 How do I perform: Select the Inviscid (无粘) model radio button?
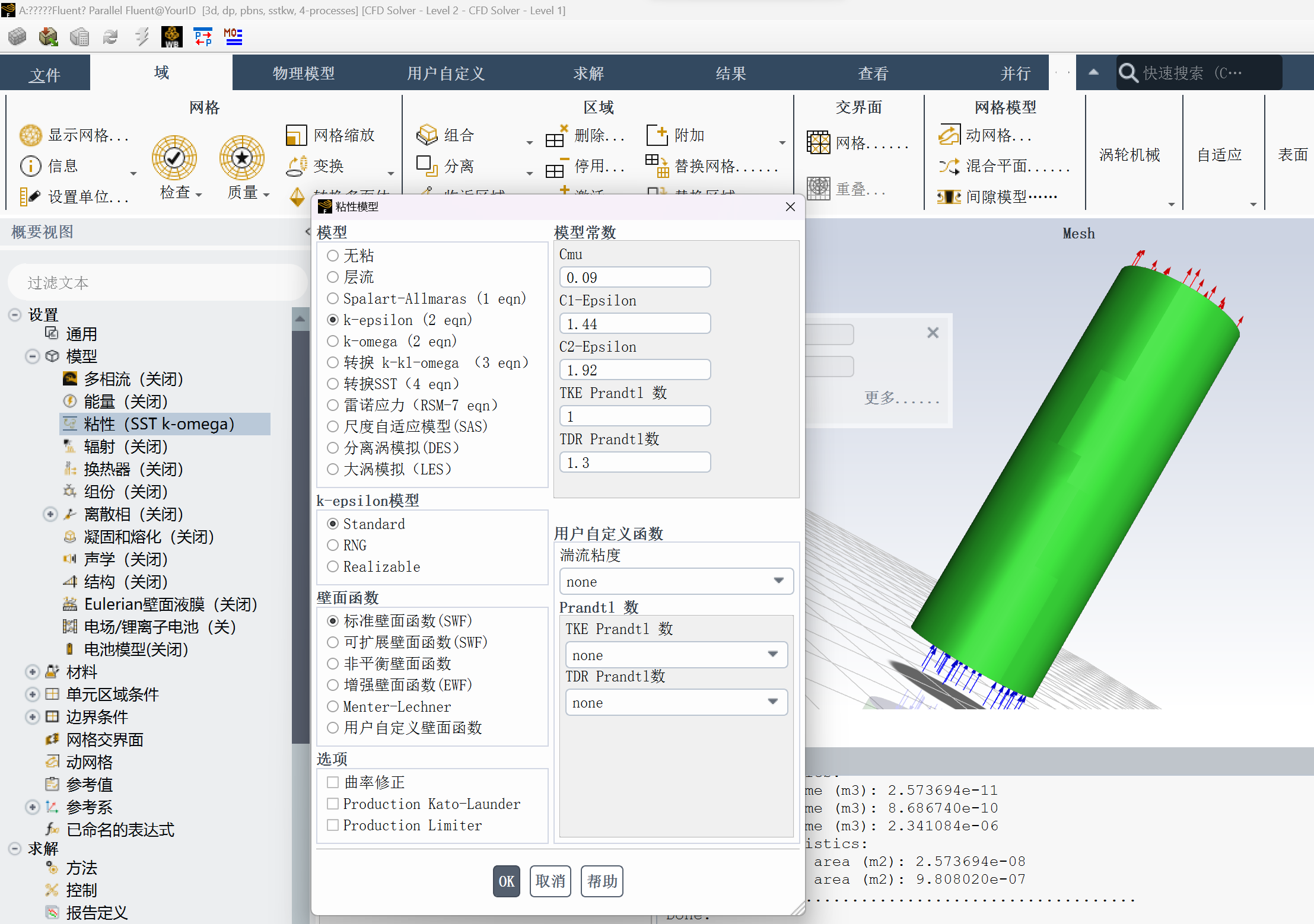pos(333,256)
